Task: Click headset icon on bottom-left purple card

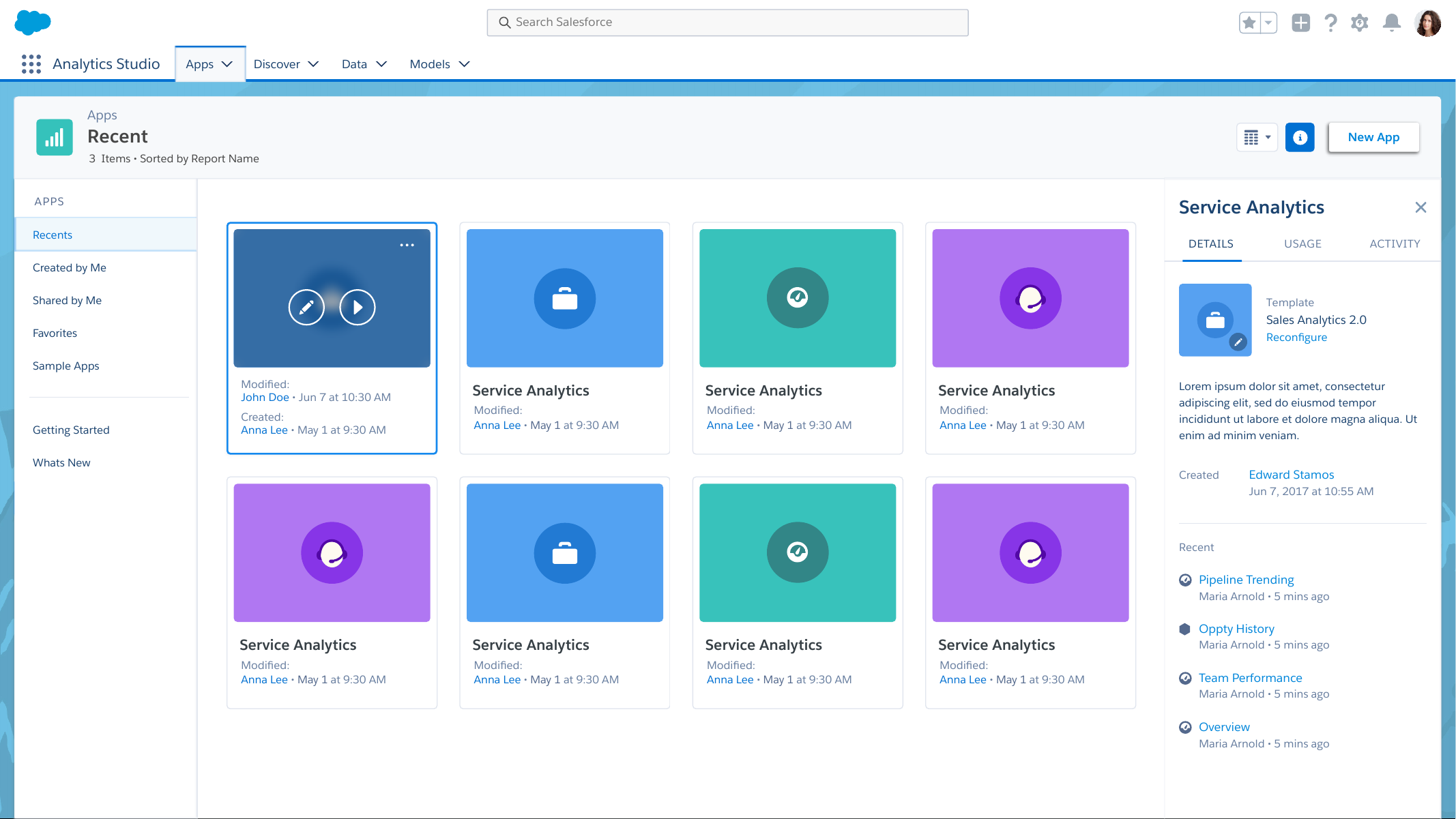Action: pos(332,553)
